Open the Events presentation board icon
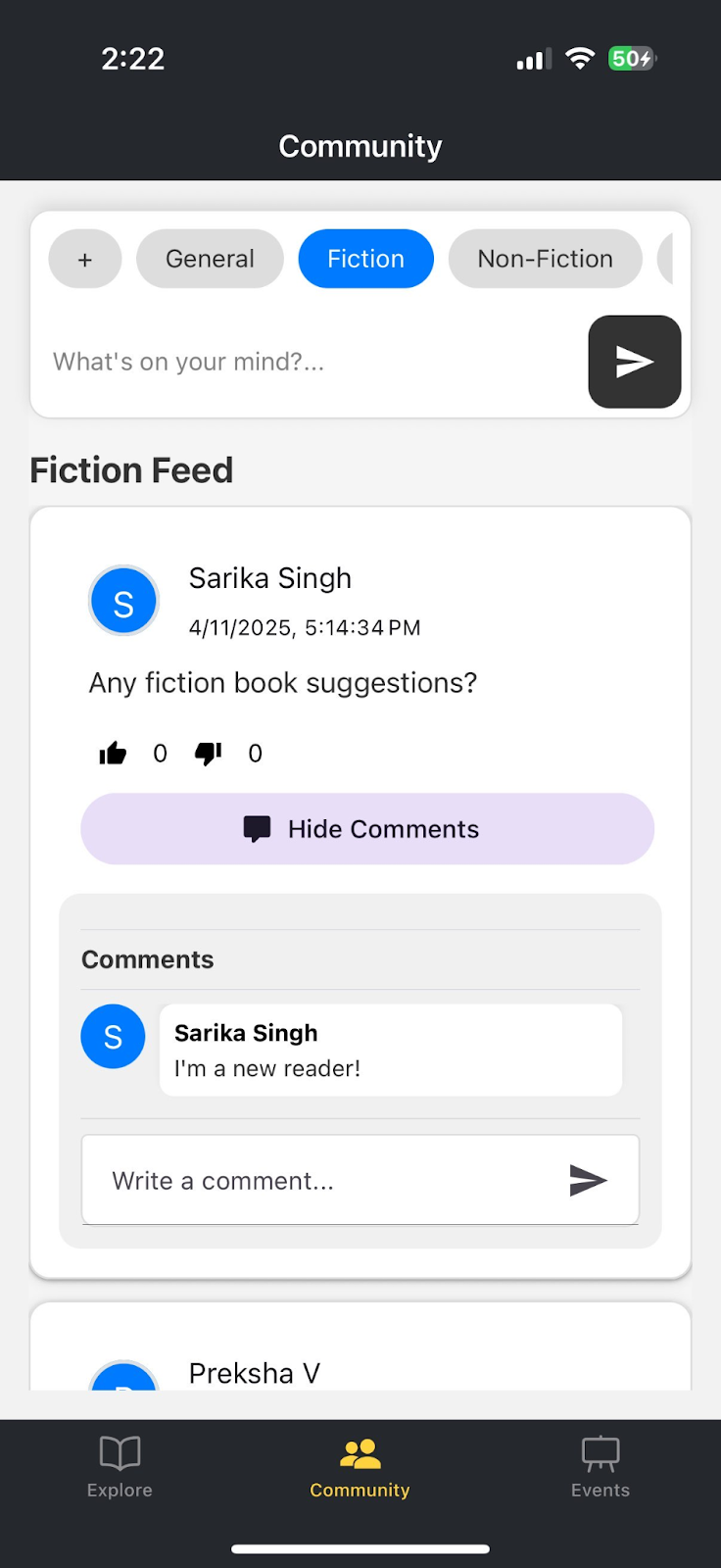 [x=601, y=1453]
